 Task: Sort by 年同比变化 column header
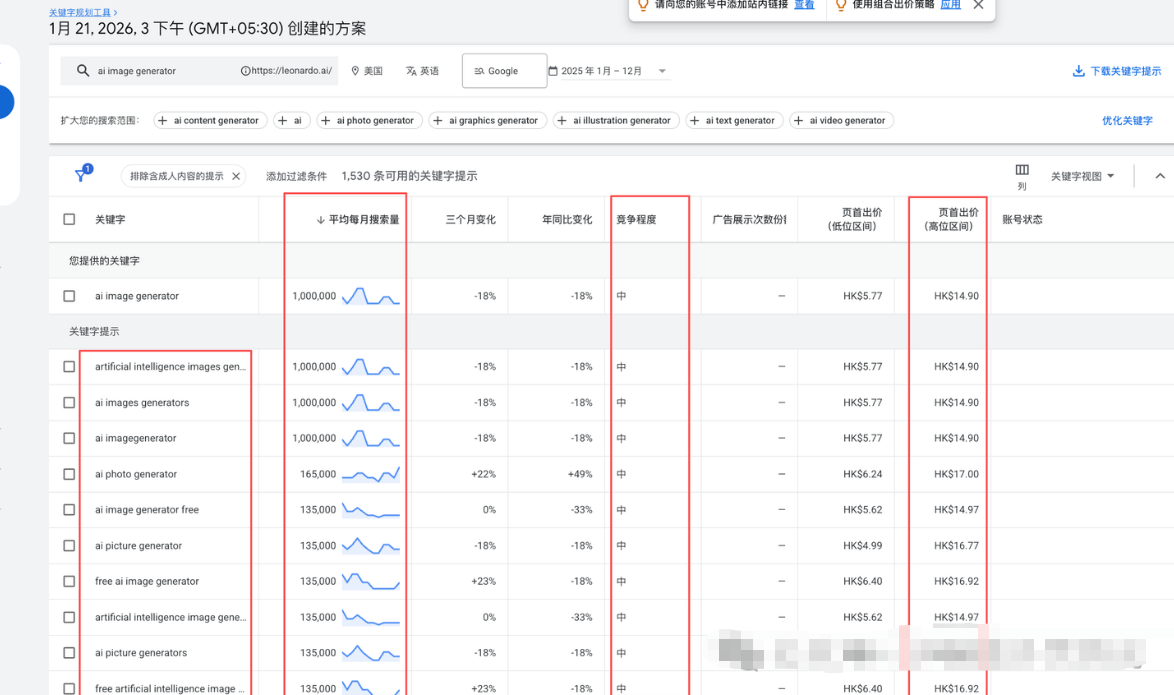click(567, 219)
